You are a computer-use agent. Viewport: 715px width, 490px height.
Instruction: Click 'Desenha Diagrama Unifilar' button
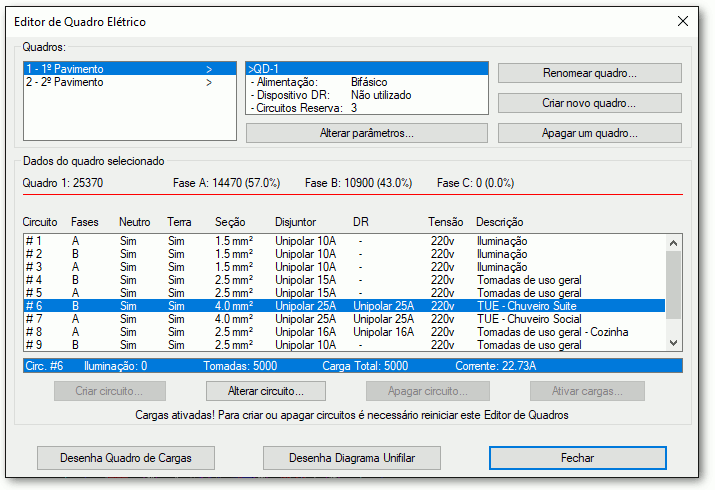pos(352,458)
